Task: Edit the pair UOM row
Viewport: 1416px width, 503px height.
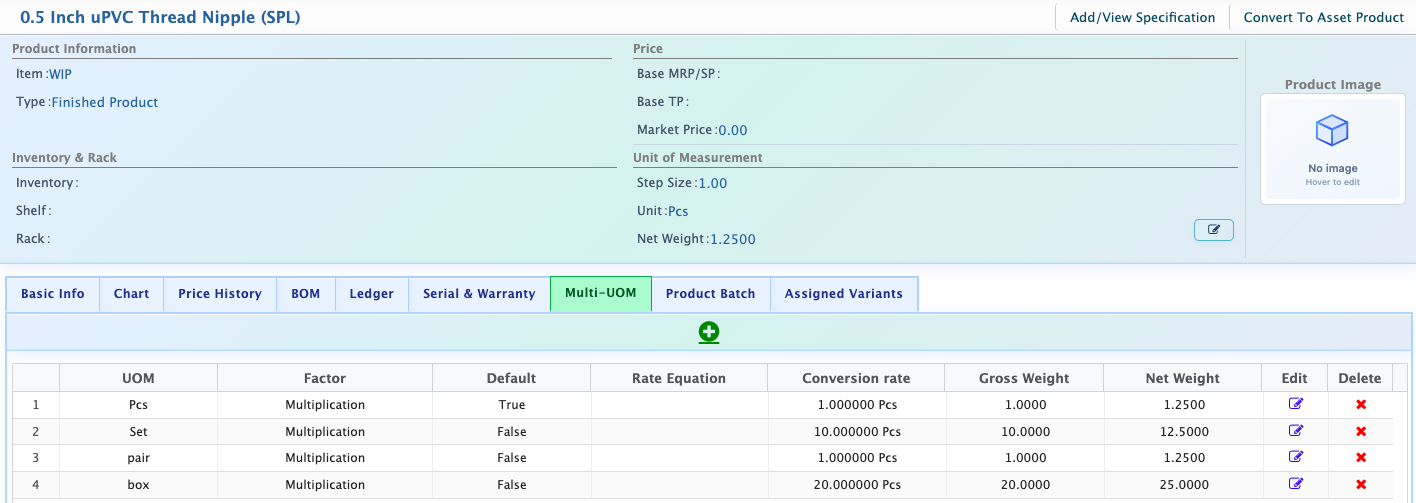Action: point(1296,457)
